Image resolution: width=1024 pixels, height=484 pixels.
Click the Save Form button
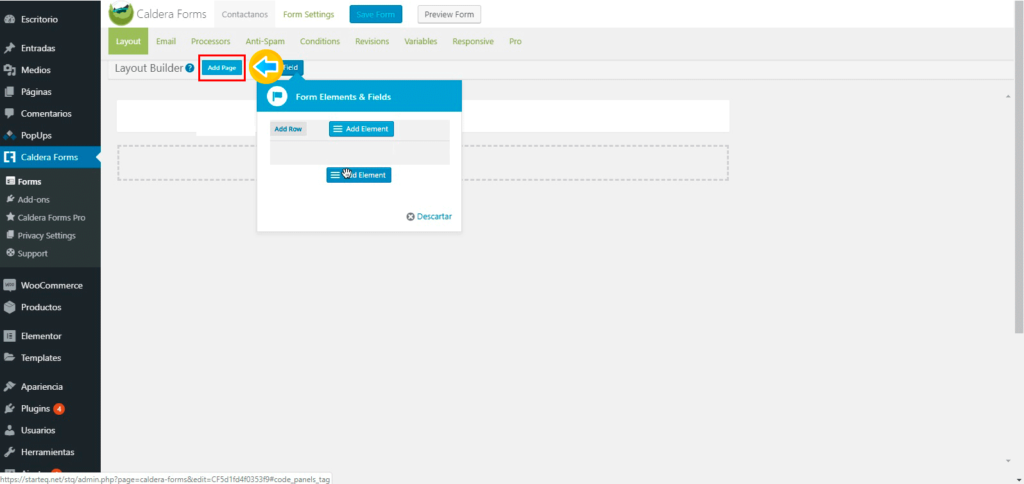(x=375, y=14)
